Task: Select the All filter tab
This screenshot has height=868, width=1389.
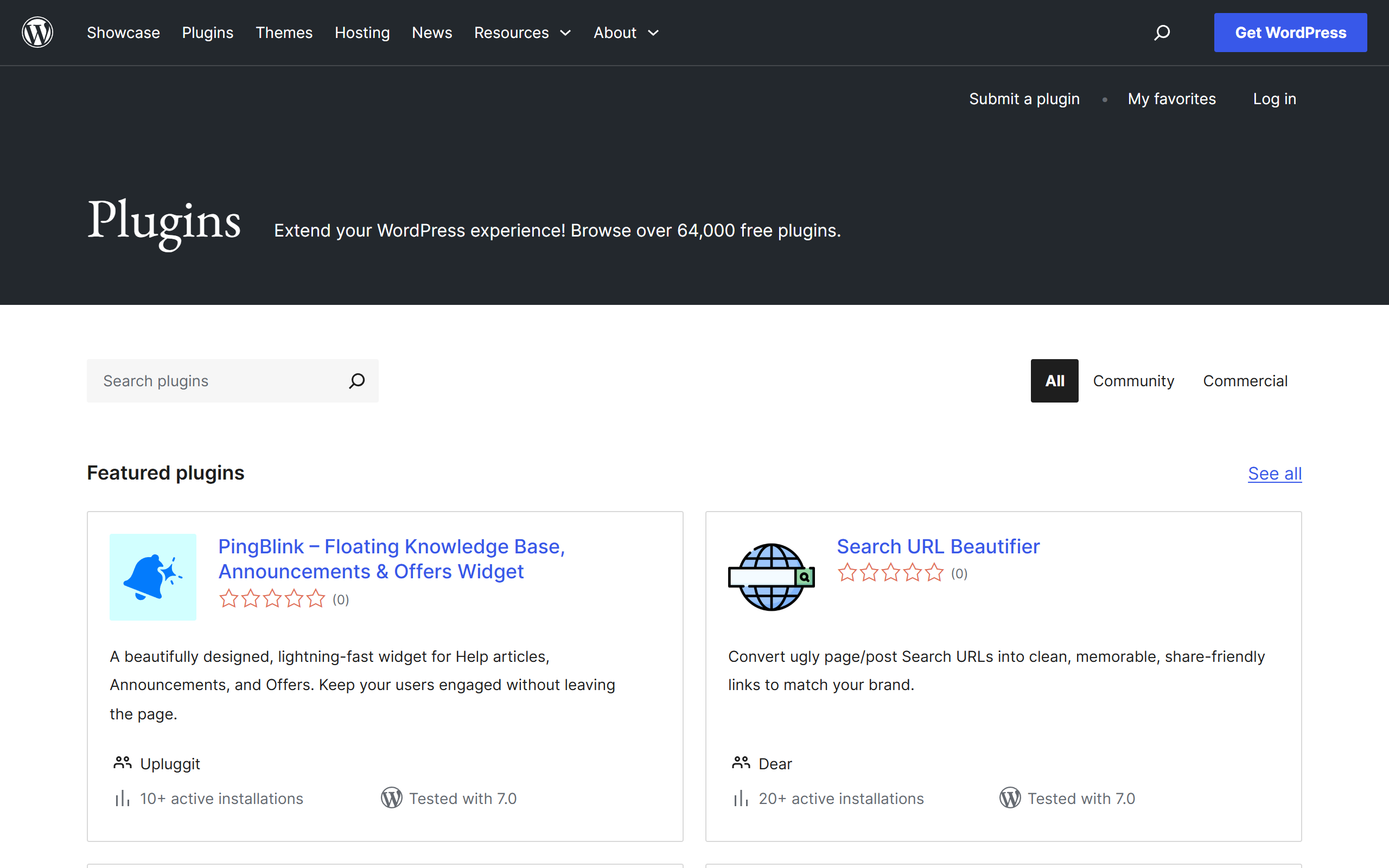Action: pyautogui.click(x=1054, y=381)
